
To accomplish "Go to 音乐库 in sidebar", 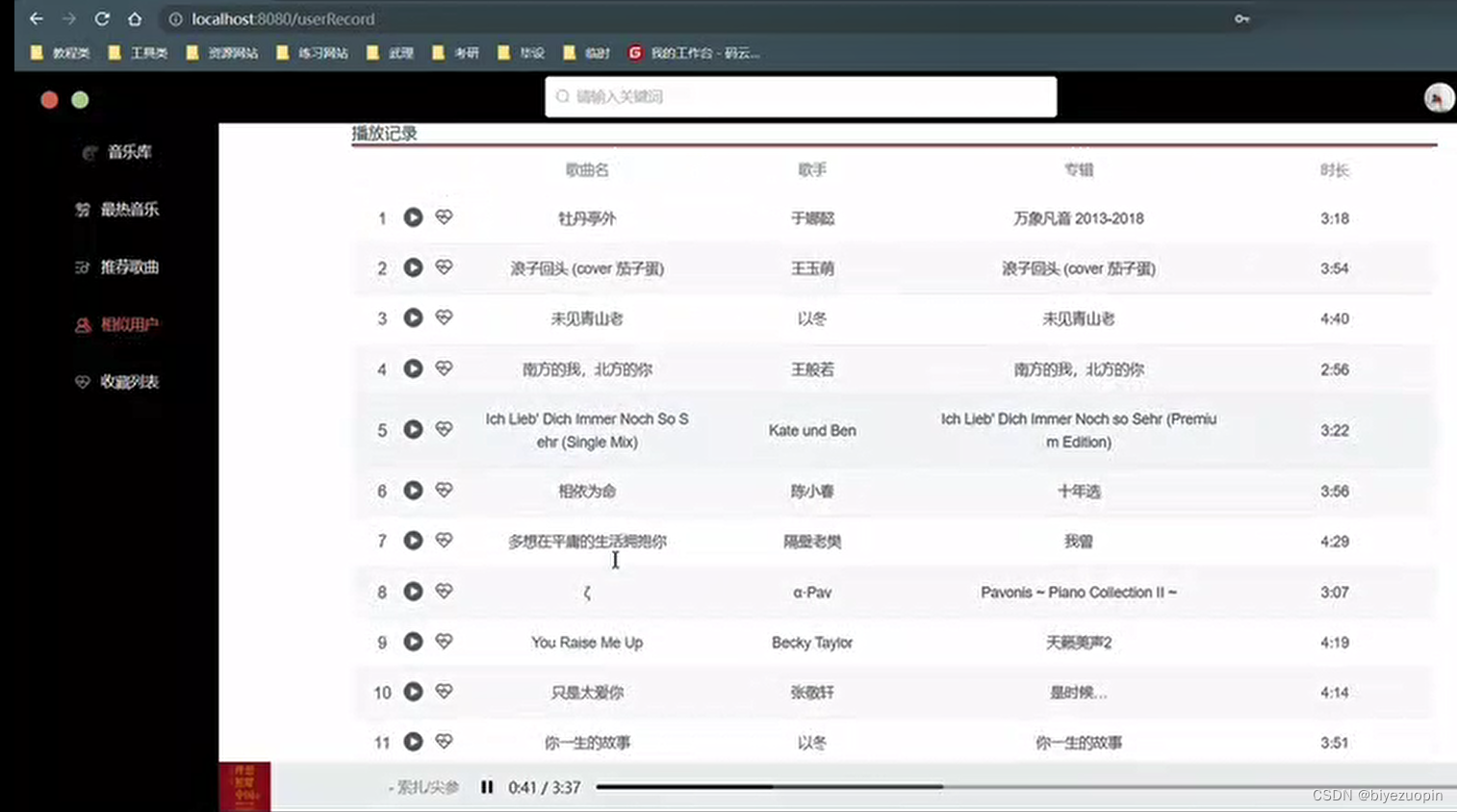I will (117, 152).
